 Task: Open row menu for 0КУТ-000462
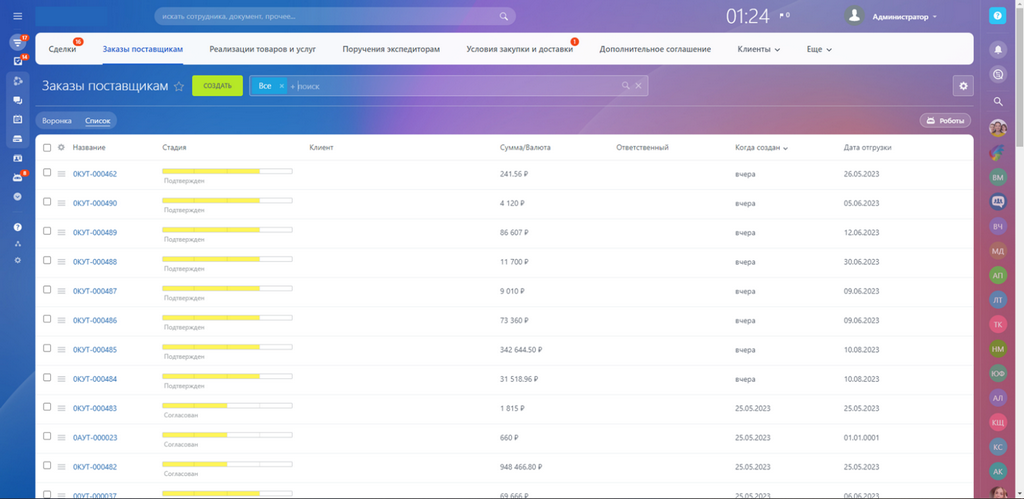61,174
